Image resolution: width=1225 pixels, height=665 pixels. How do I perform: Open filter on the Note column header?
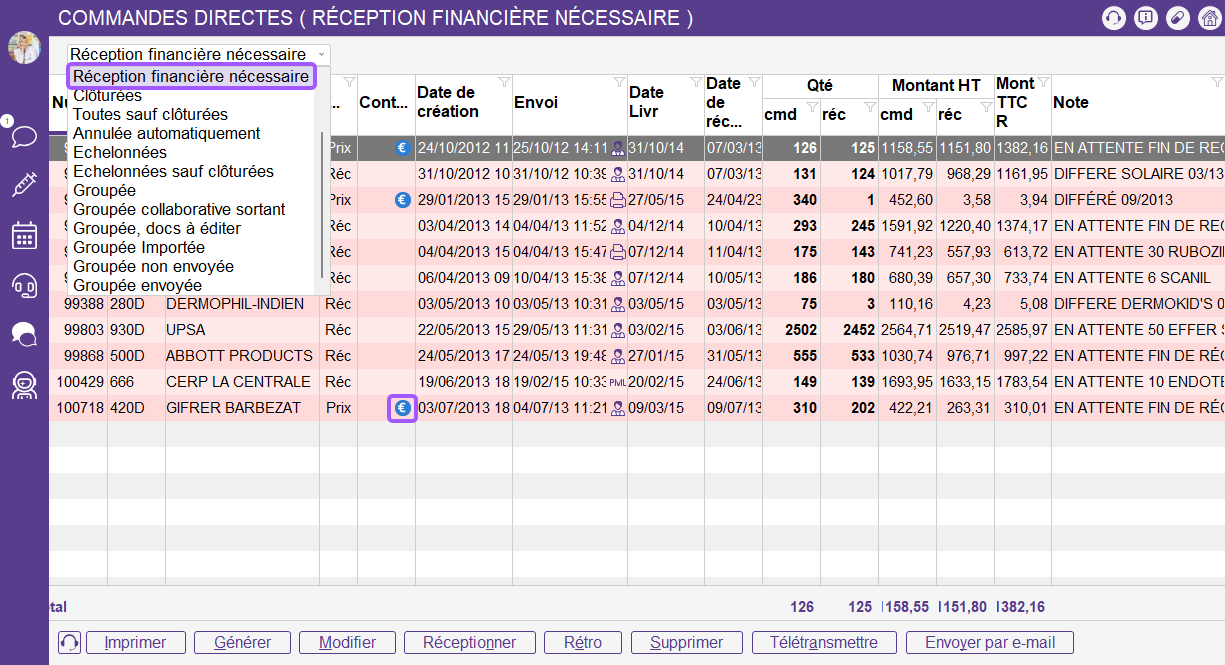pyautogui.click(x=1216, y=82)
